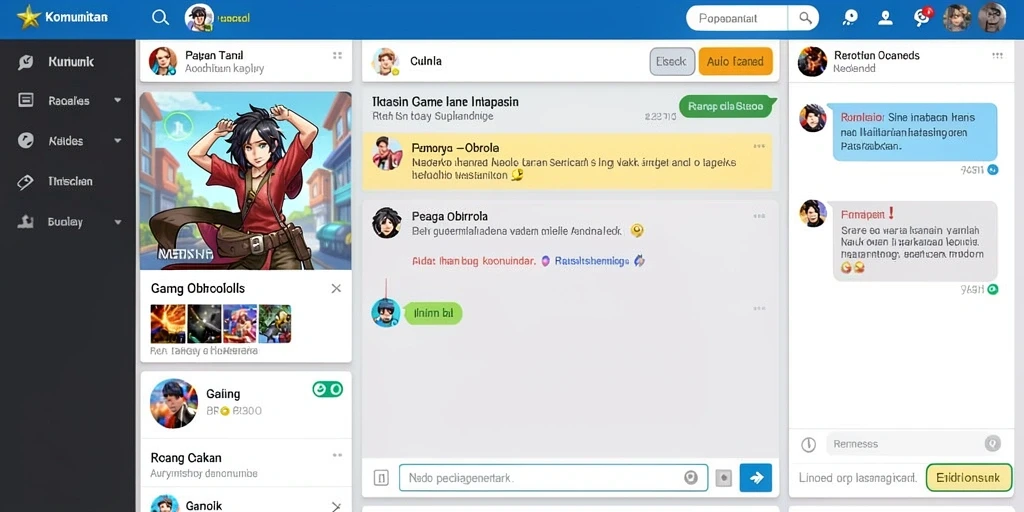Expand the Raoales sidebar dropdown arrow
Screen dimensions: 1024x512
[118, 101]
